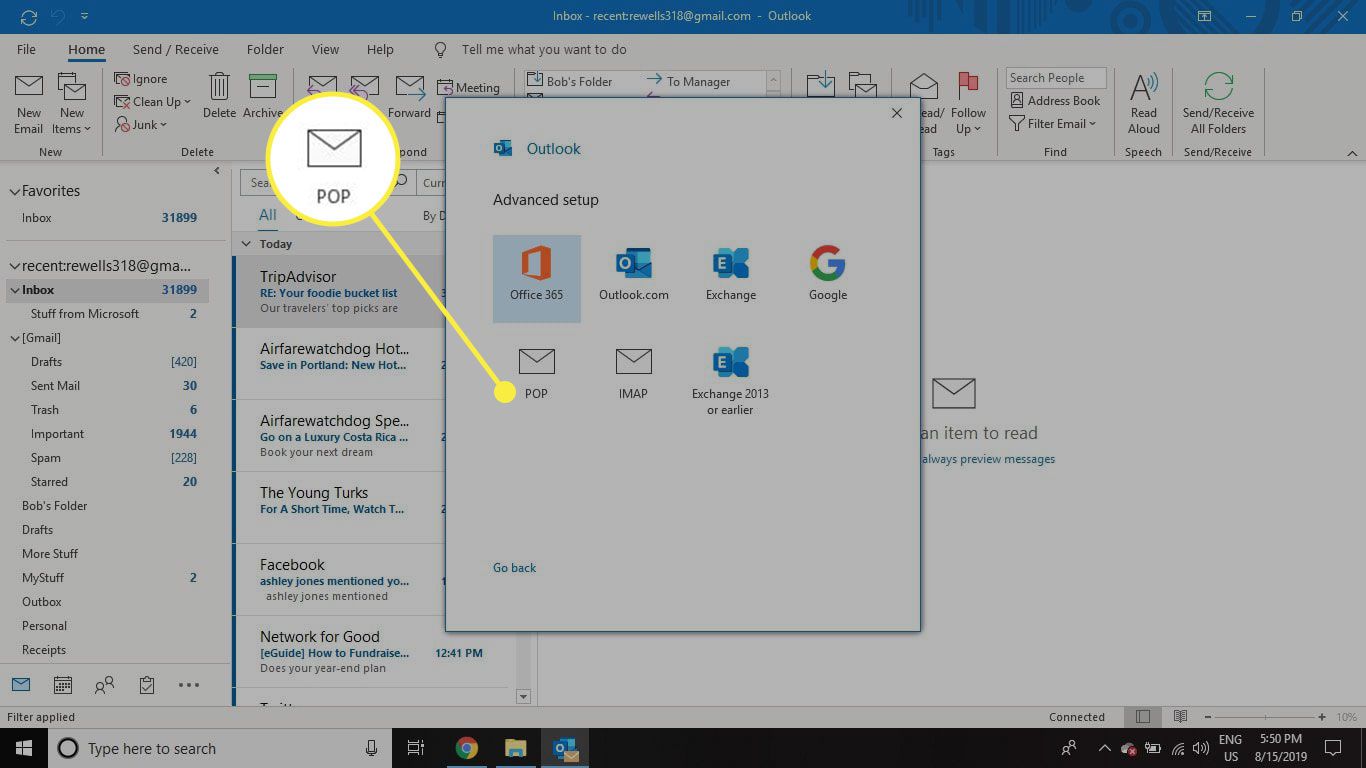1366x768 pixels.
Task: Open the Follow Up flag dropdown
Action: 968,104
